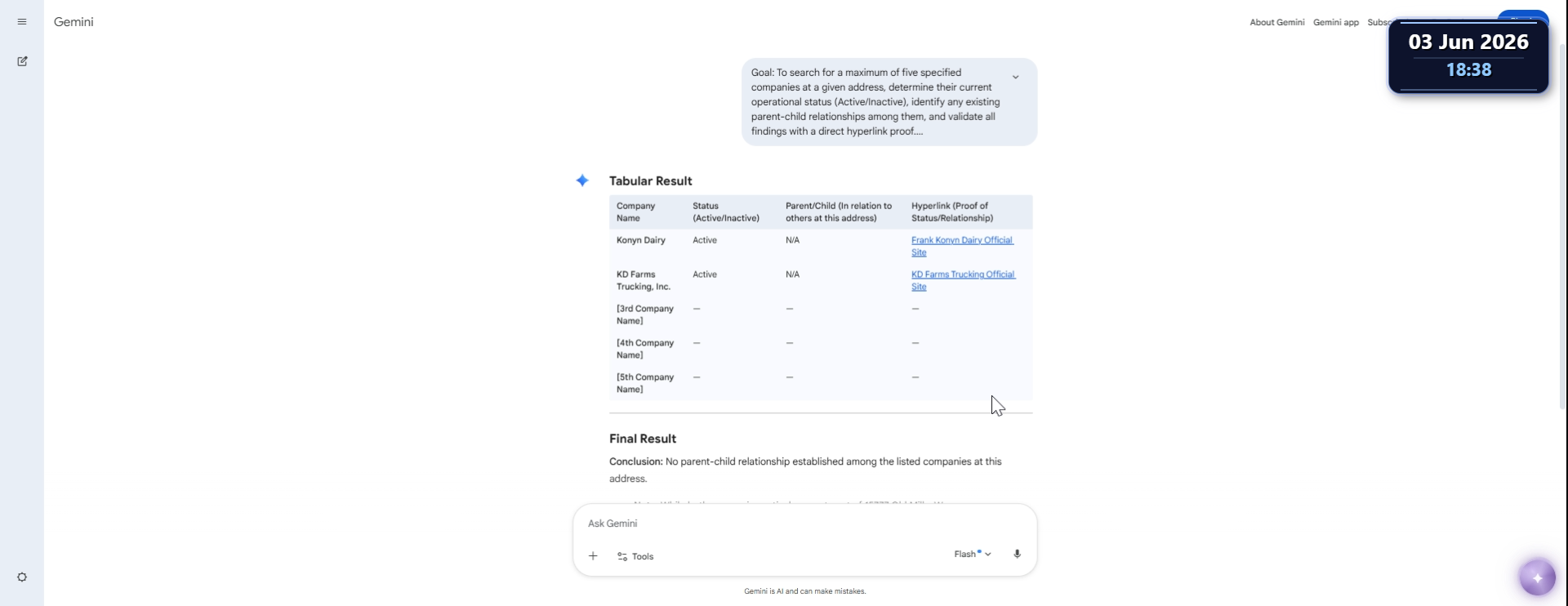This screenshot has width=1568, height=606.
Task: Click the date and time clock widget
Action: (x=1468, y=56)
